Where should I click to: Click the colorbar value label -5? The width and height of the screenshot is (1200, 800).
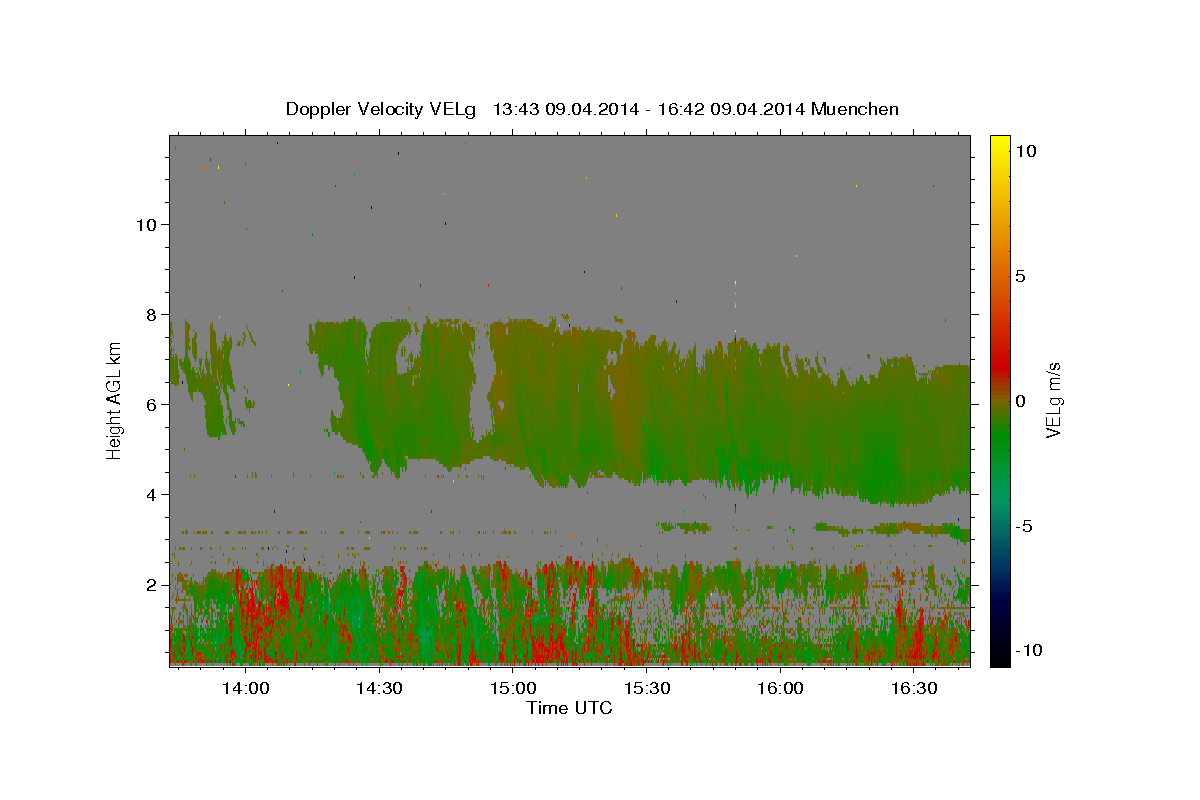1023,526
